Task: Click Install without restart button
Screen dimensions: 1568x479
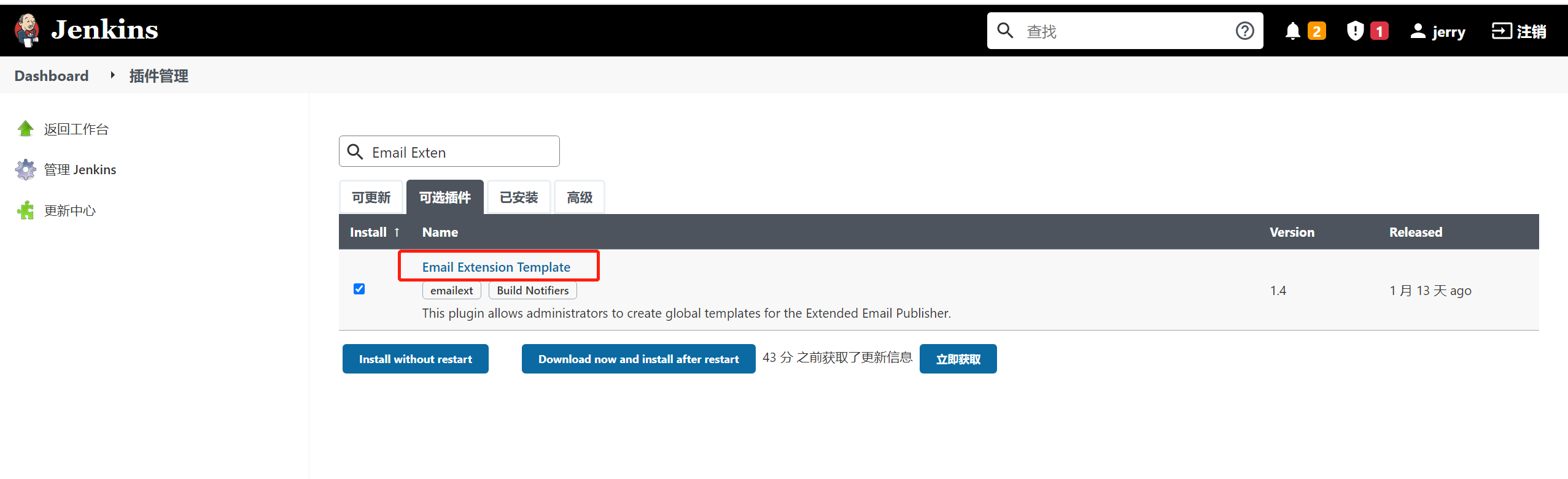Action: (416, 359)
